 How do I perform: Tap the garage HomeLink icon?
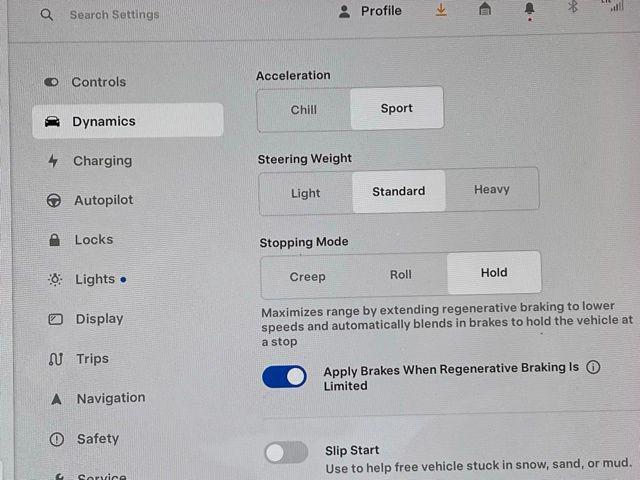coord(484,8)
